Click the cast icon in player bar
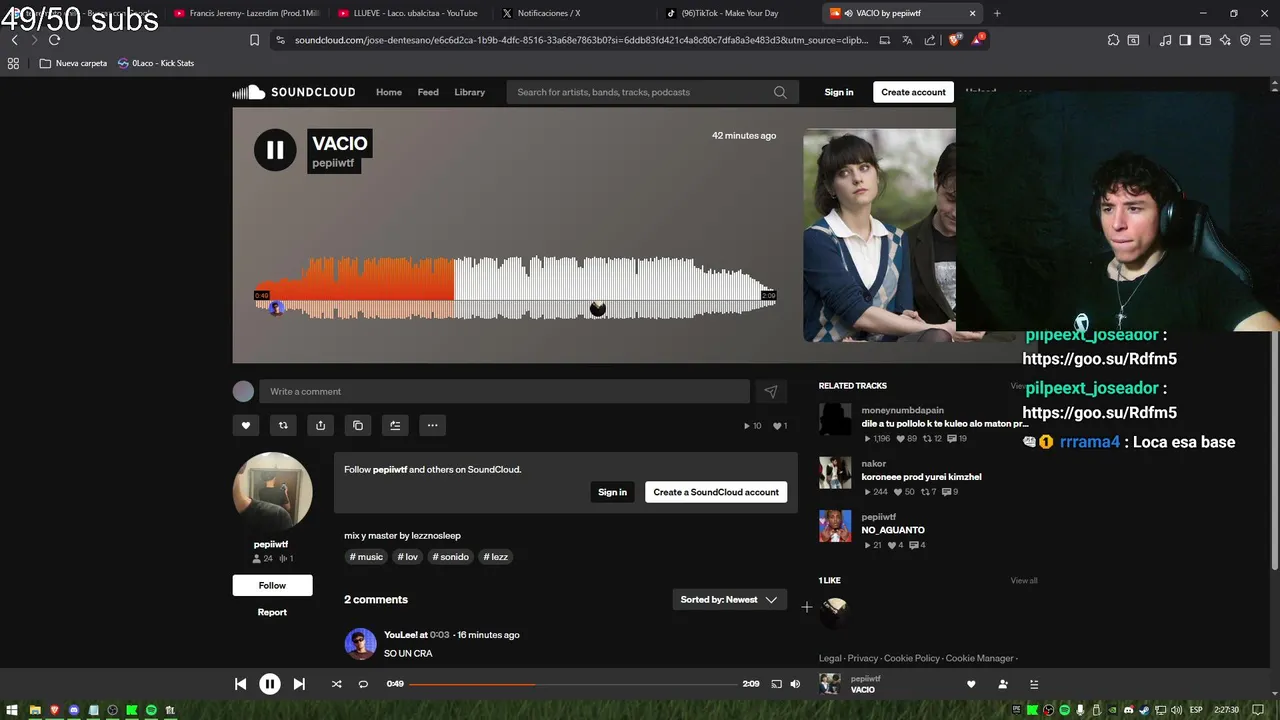1280x720 pixels. tap(776, 684)
